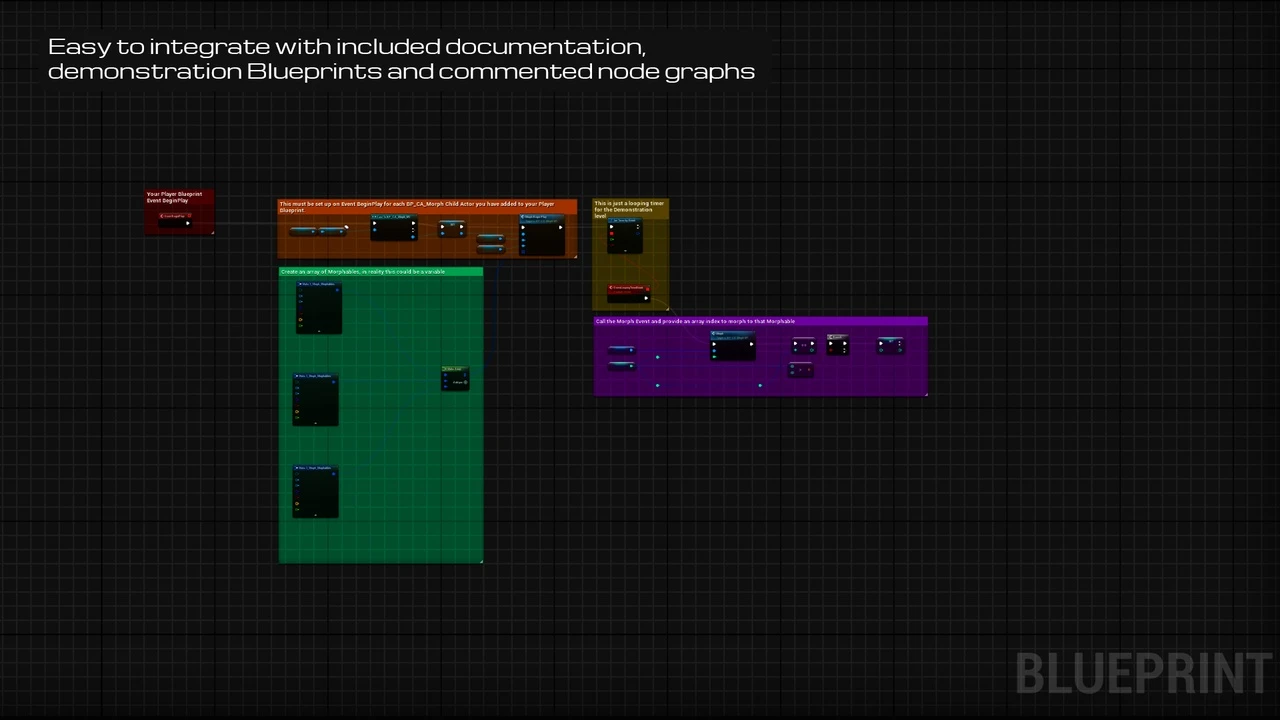The image size is (1280, 720).
Task: Select the green 'Create an array of Morphables' comment header
Action: click(380, 272)
